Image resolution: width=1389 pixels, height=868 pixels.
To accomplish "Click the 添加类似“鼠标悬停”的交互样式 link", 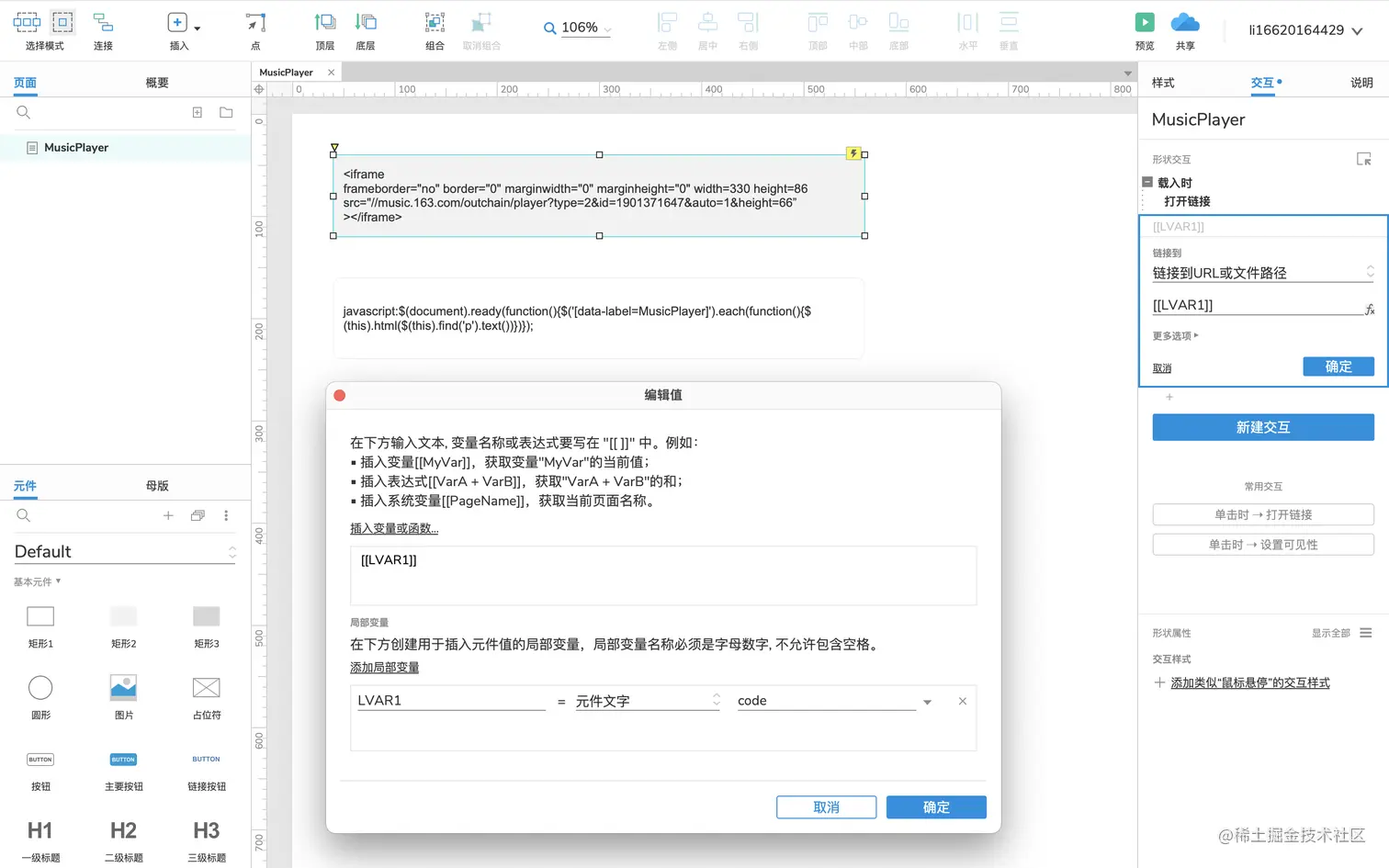I will click(x=1249, y=682).
